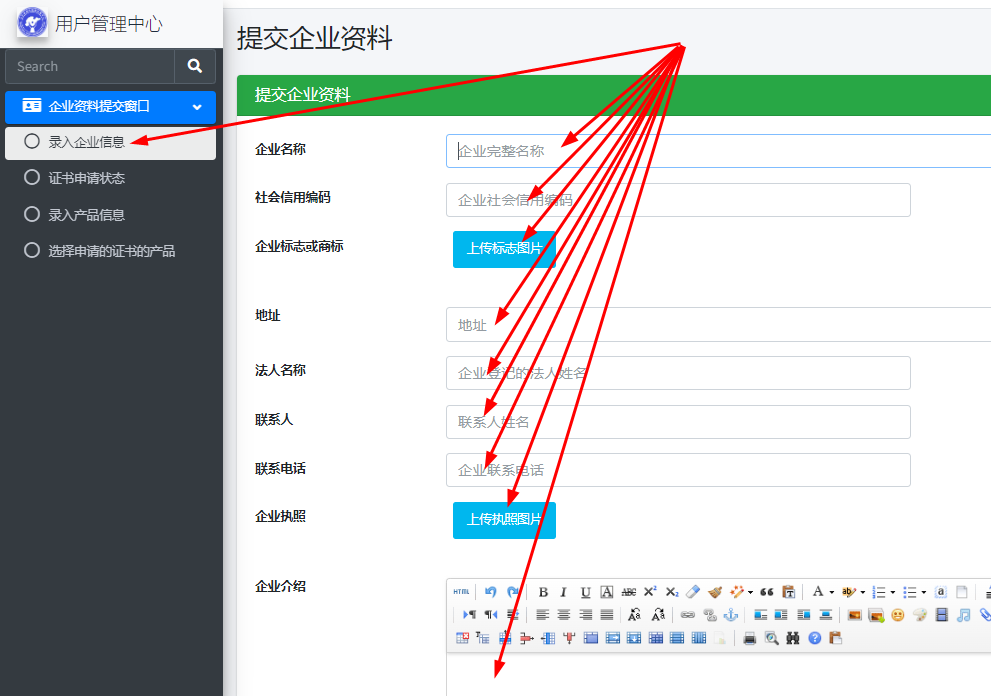Print editor content icon
This screenshot has height=696, width=991.
750,638
